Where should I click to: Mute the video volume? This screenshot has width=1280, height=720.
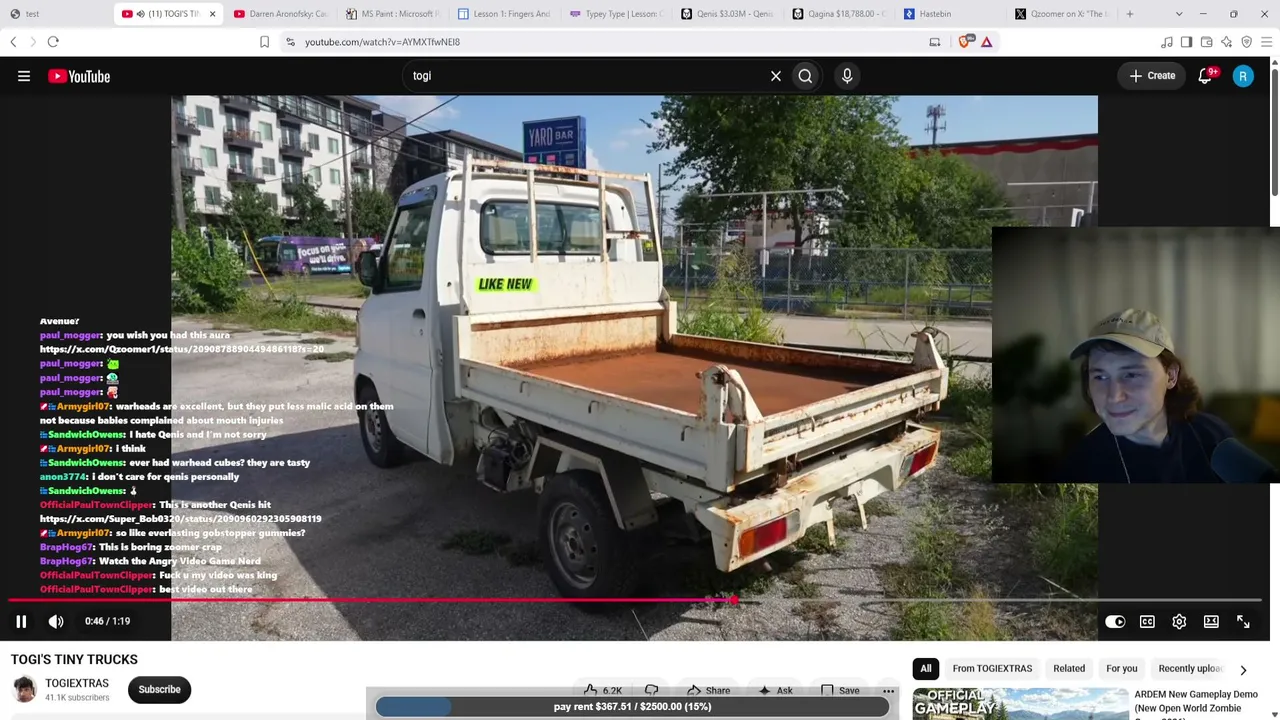click(56, 621)
